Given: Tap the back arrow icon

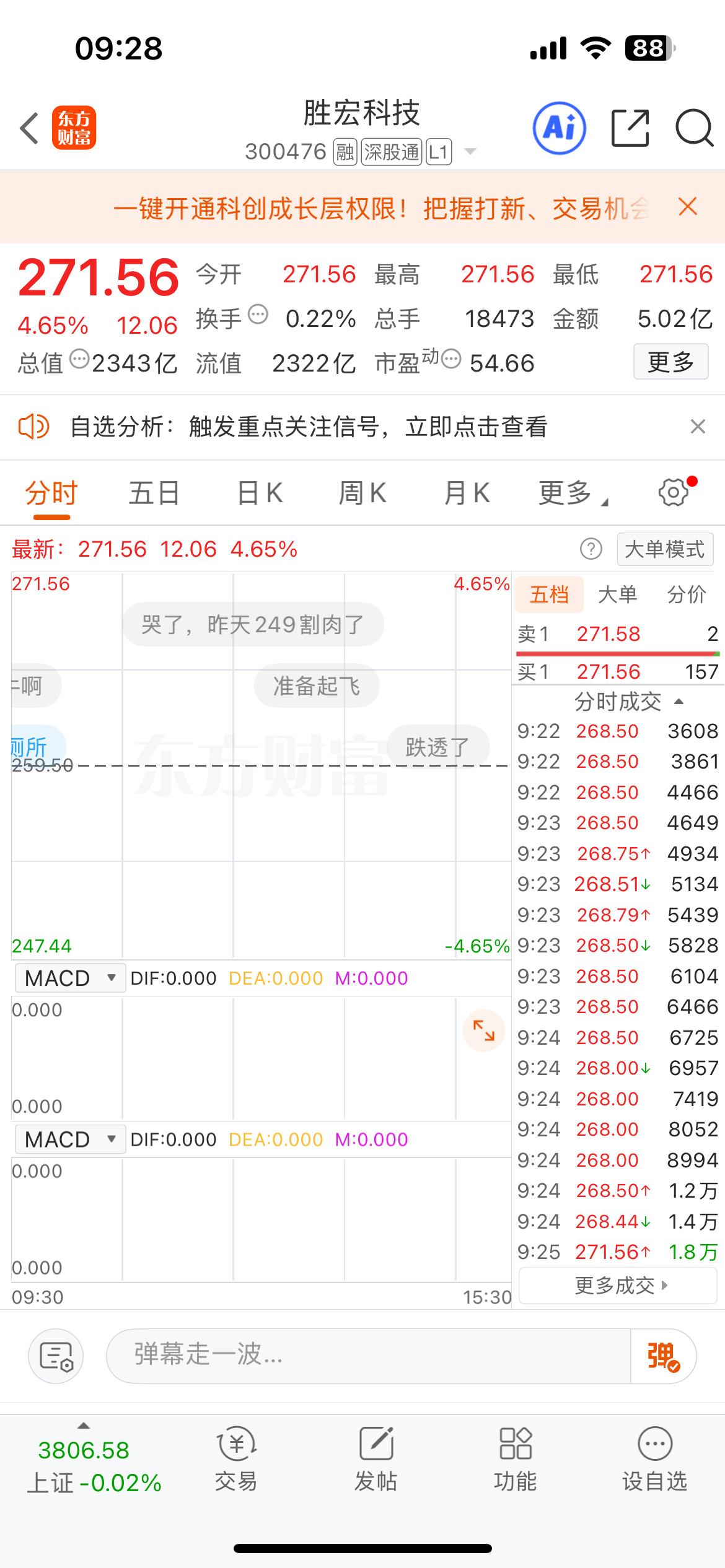Looking at the screenshot, I should (x=29, y=128).
